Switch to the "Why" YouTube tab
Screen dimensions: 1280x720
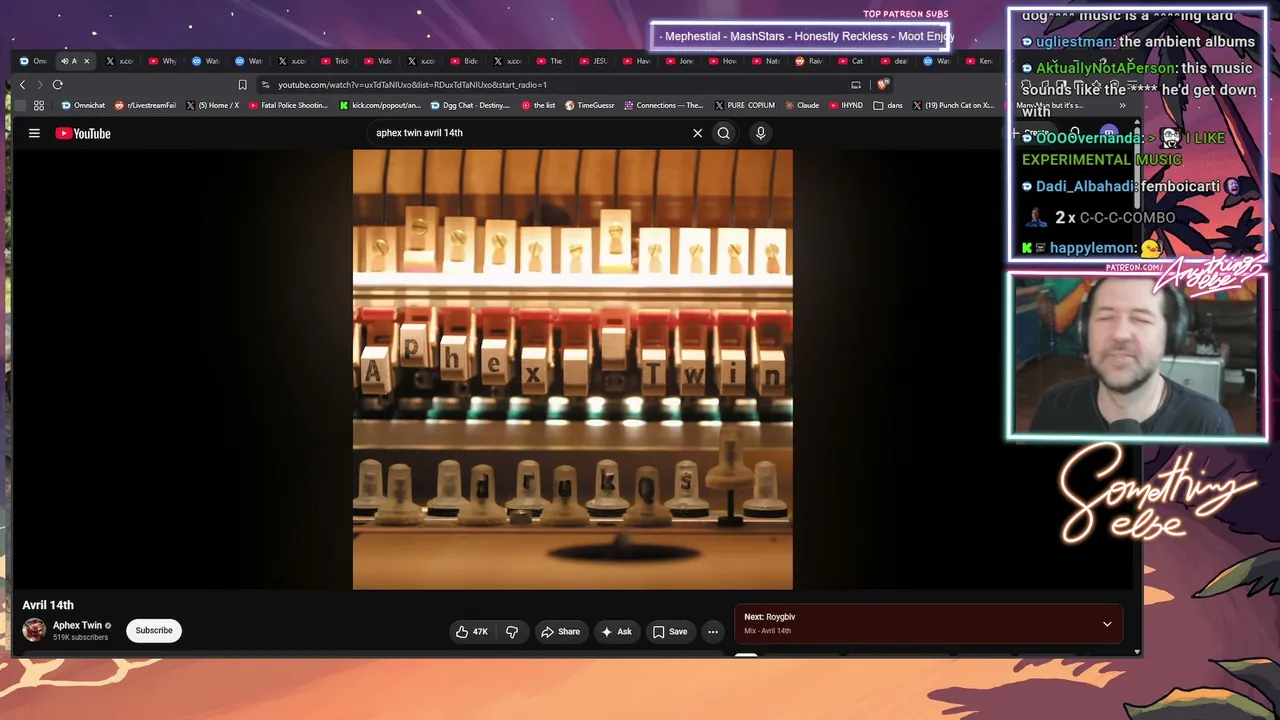coord(162,61)
